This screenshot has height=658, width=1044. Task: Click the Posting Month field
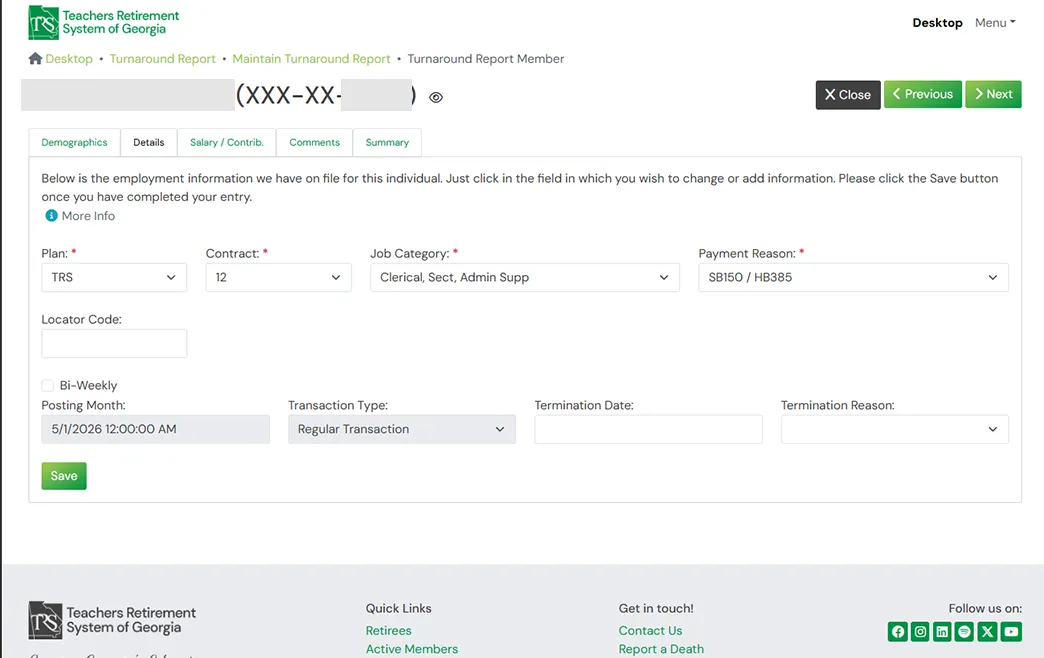click(x=155, y=430)
